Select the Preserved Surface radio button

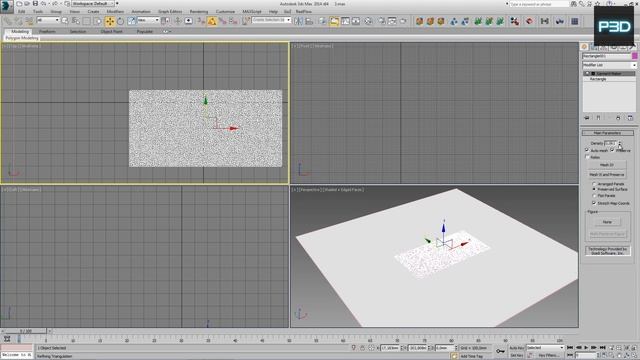(x=594, y=189)
